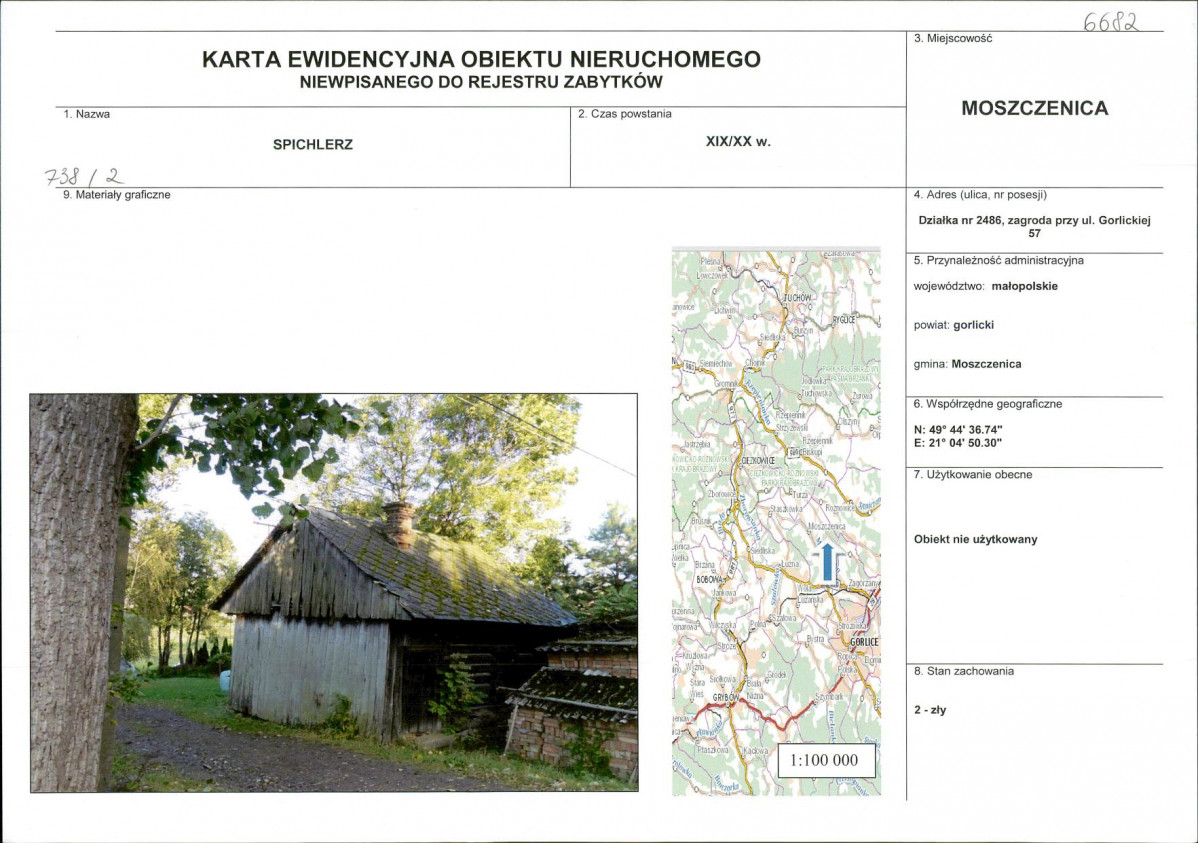This screenshot has width=1198, height=843.
Task: Click the GRYBÓW label on the map
Action: (727, 698)
